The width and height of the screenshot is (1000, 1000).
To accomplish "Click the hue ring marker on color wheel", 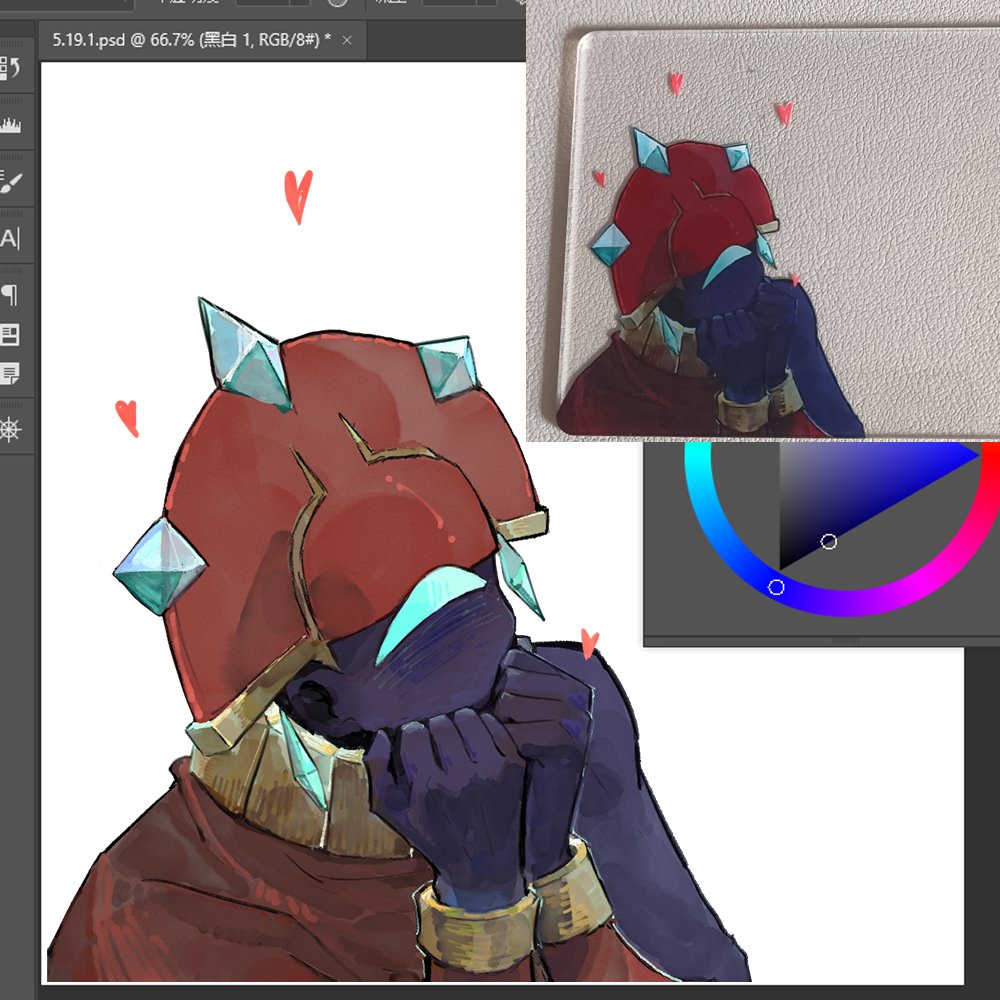I will [x=776, y=587].
